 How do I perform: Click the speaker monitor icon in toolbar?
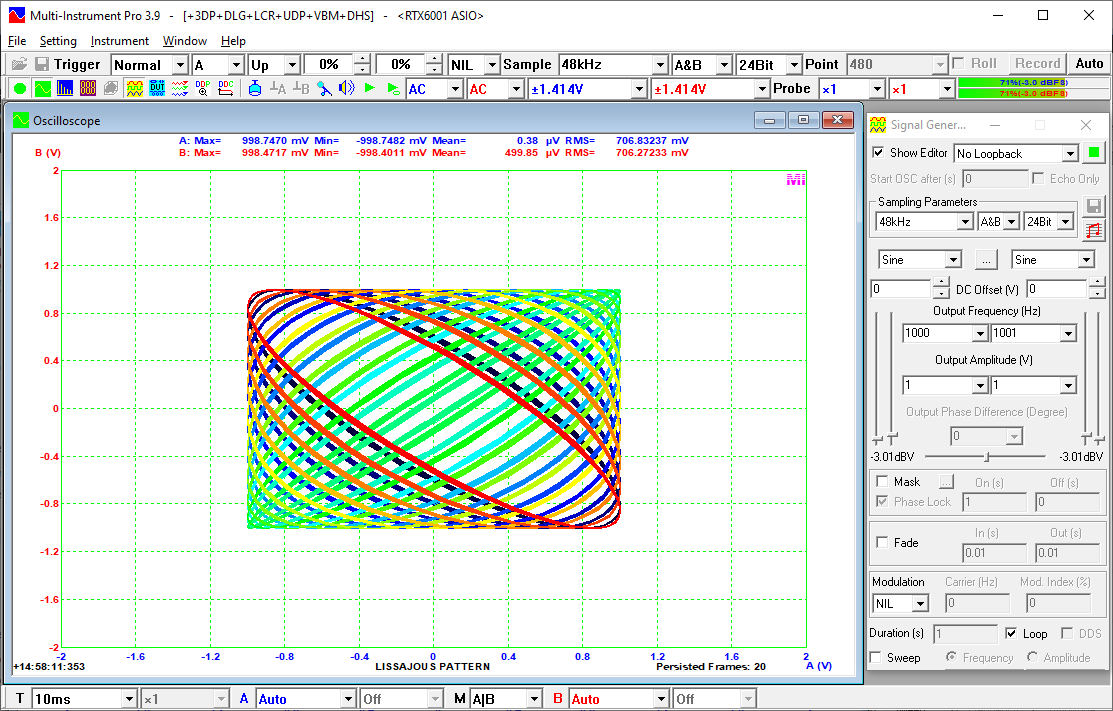click(347, 88)
